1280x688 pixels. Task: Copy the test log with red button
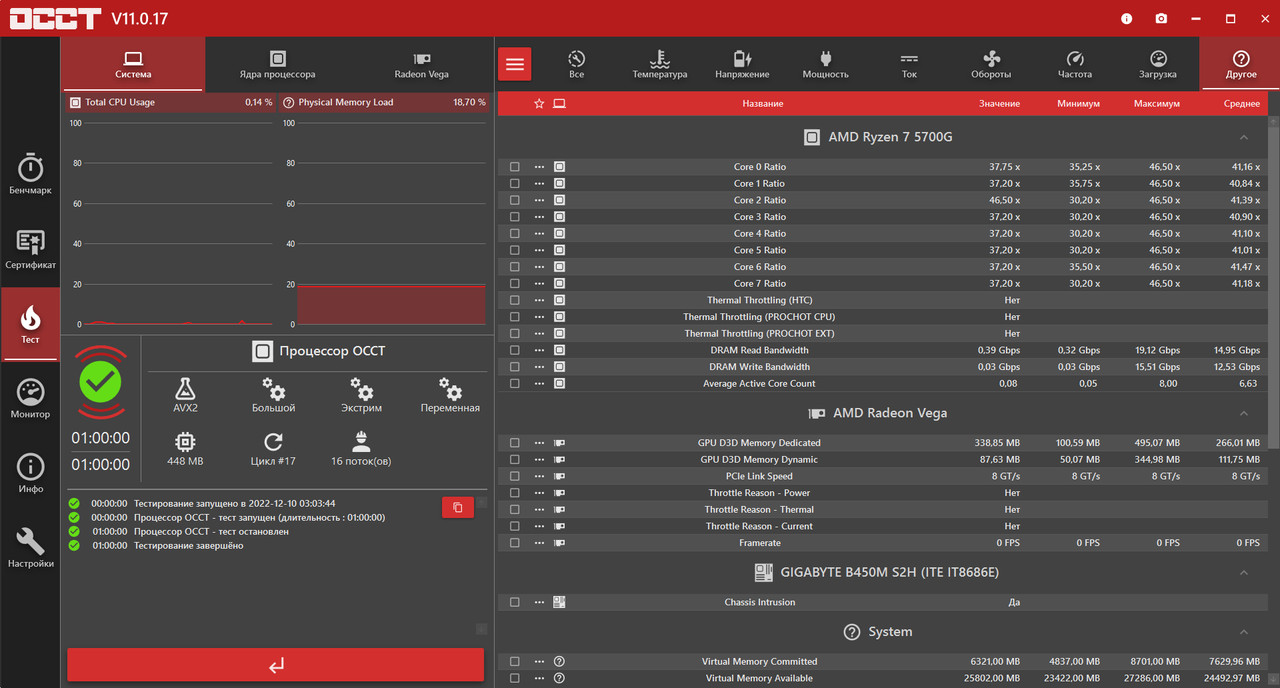(457, 507)
